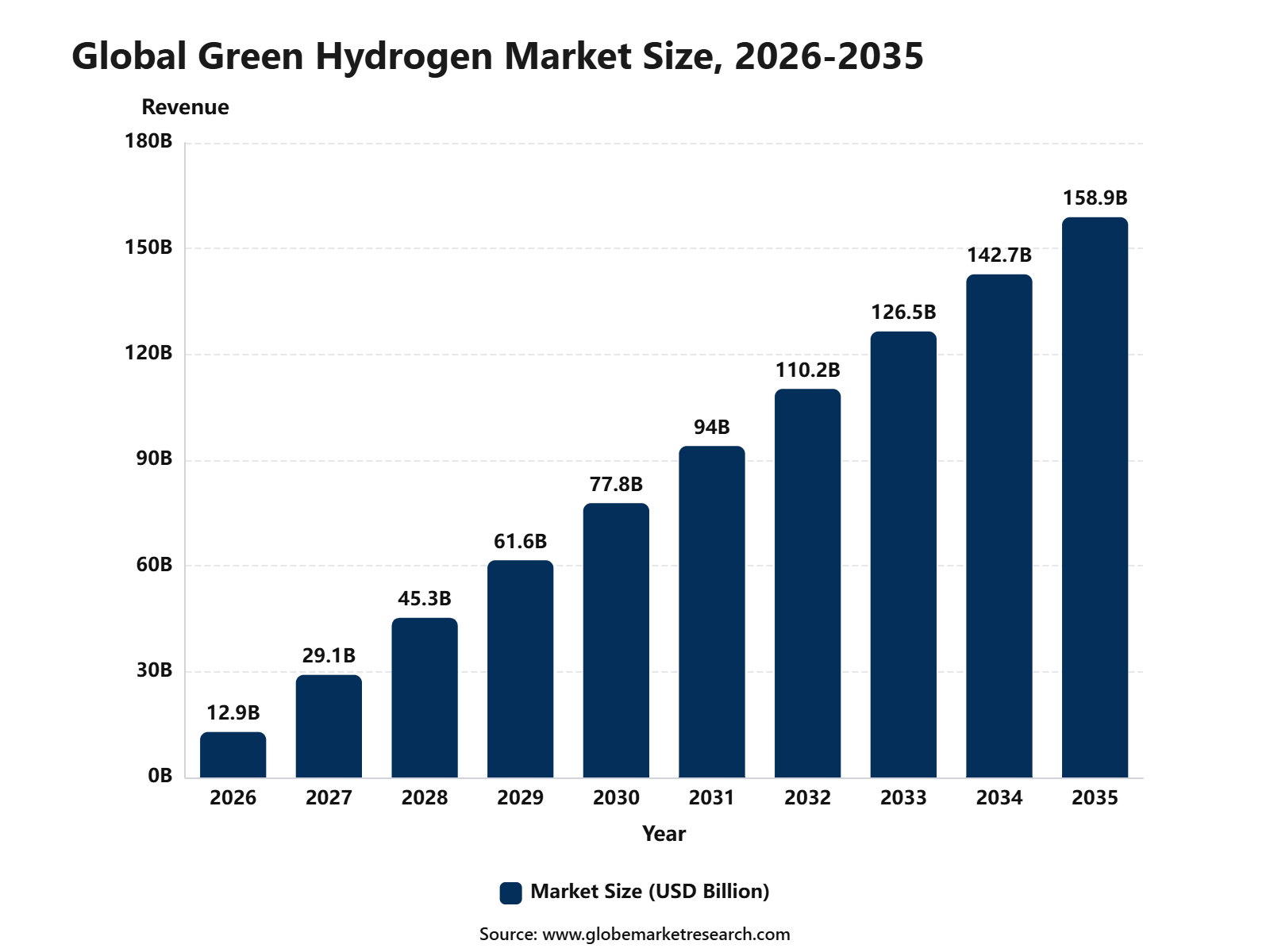Click the 2031 x-axis year label
Viewport: 1270px width, 952px height.
coord(712,798)
